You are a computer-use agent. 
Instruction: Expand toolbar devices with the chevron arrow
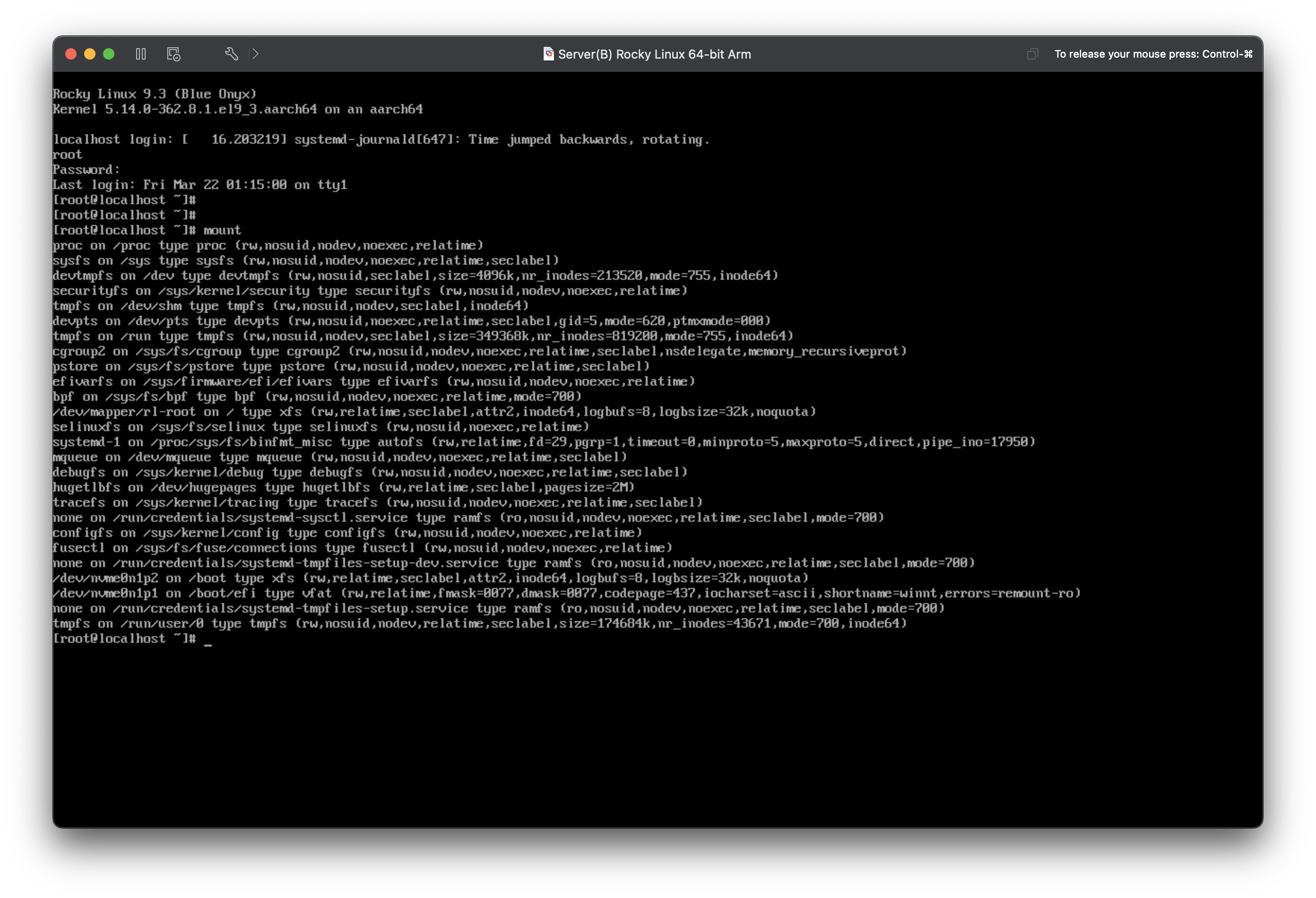[255, 54]
